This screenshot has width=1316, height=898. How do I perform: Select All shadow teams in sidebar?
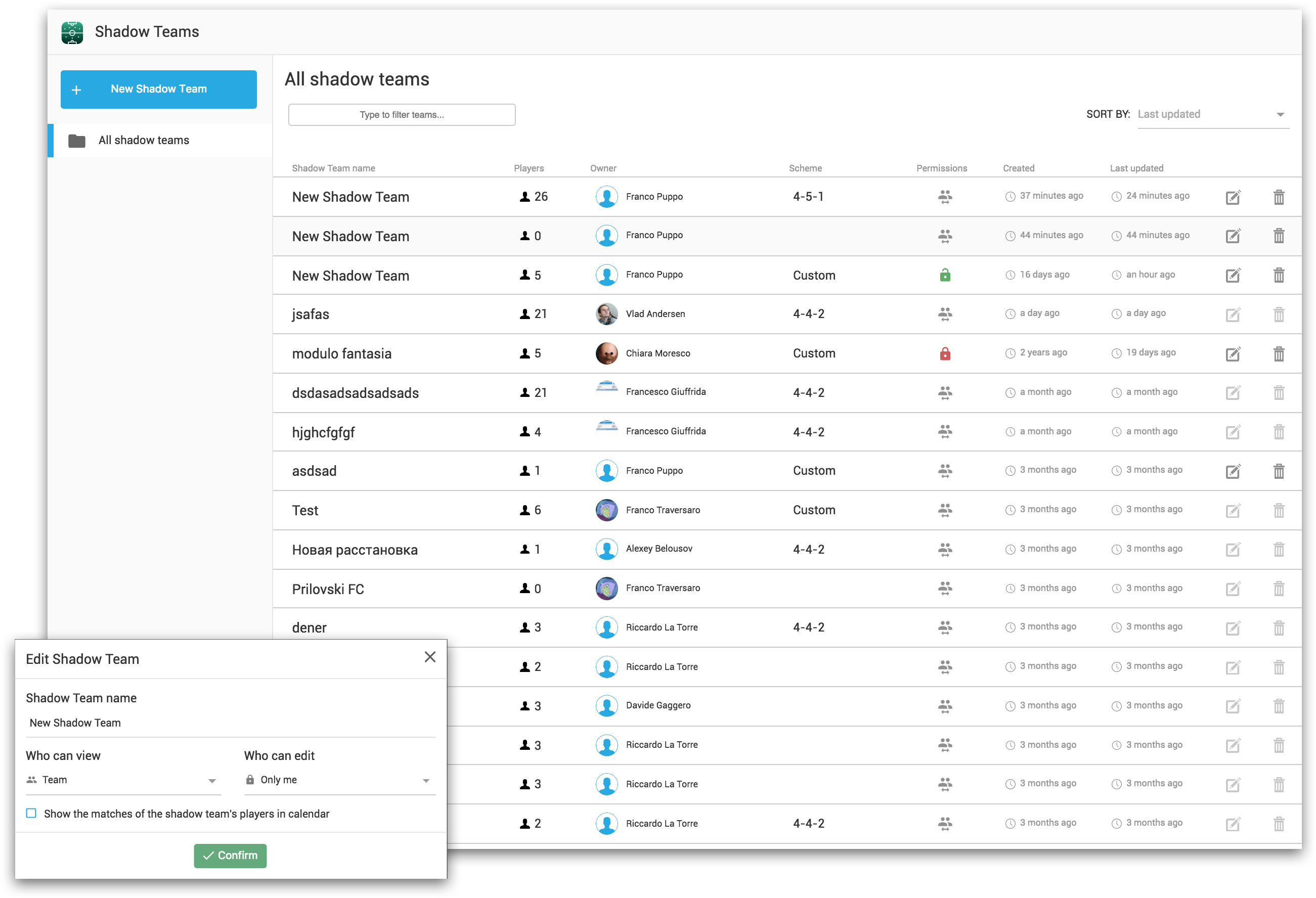(144, 141)
